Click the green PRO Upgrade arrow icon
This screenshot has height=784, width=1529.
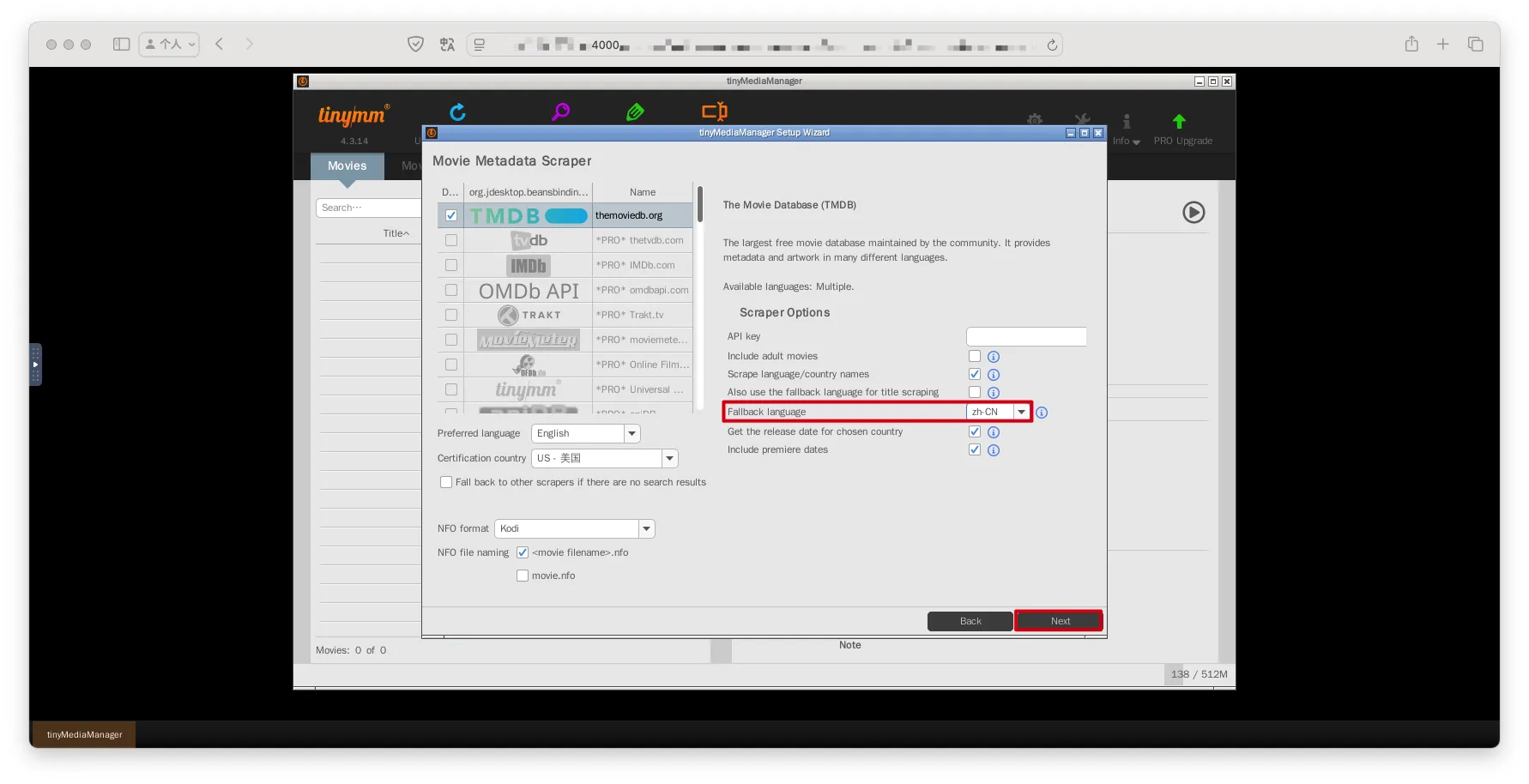1179,122
